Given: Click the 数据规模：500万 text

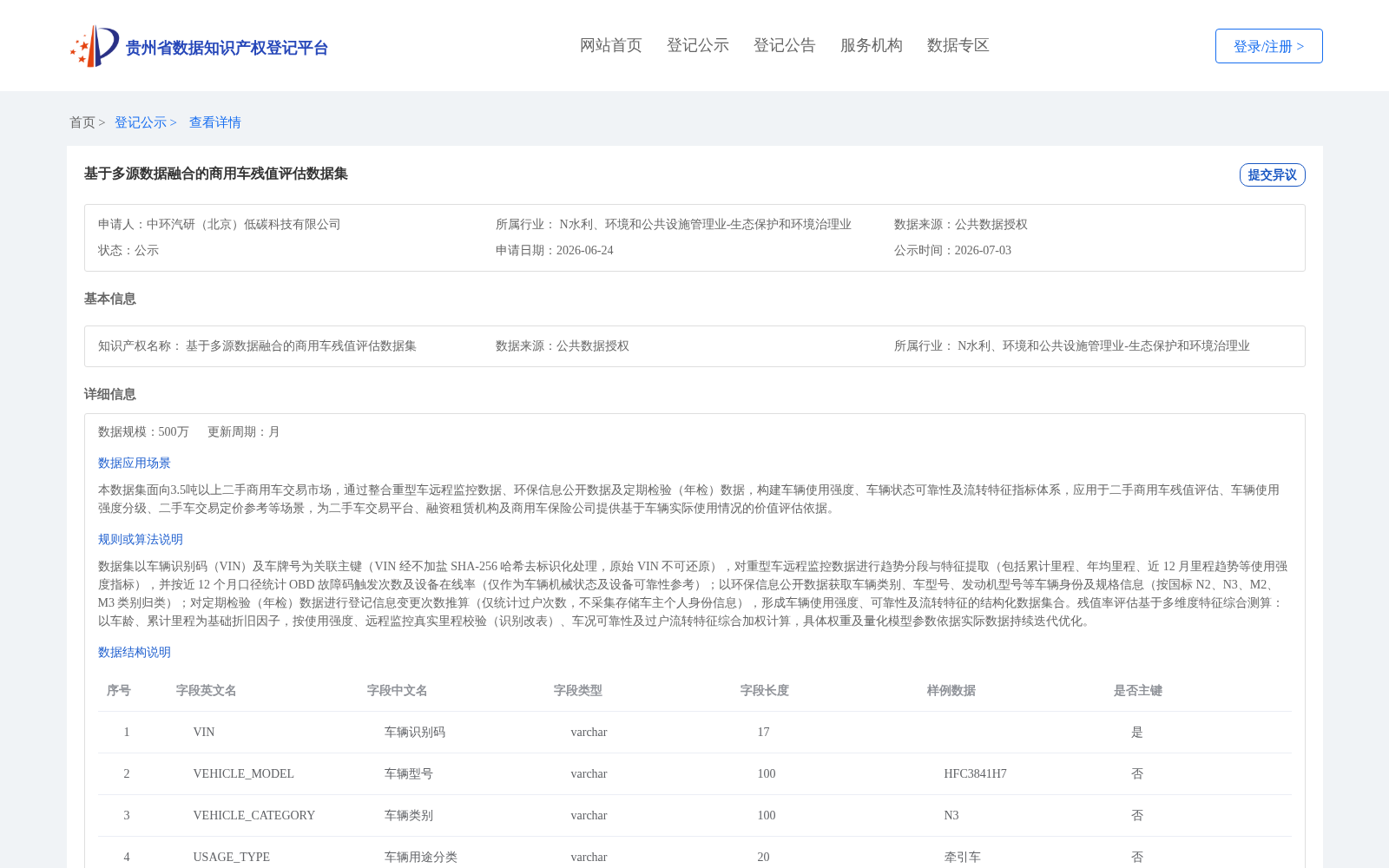Looking at the screenshot, I should (x=144, y=431).
